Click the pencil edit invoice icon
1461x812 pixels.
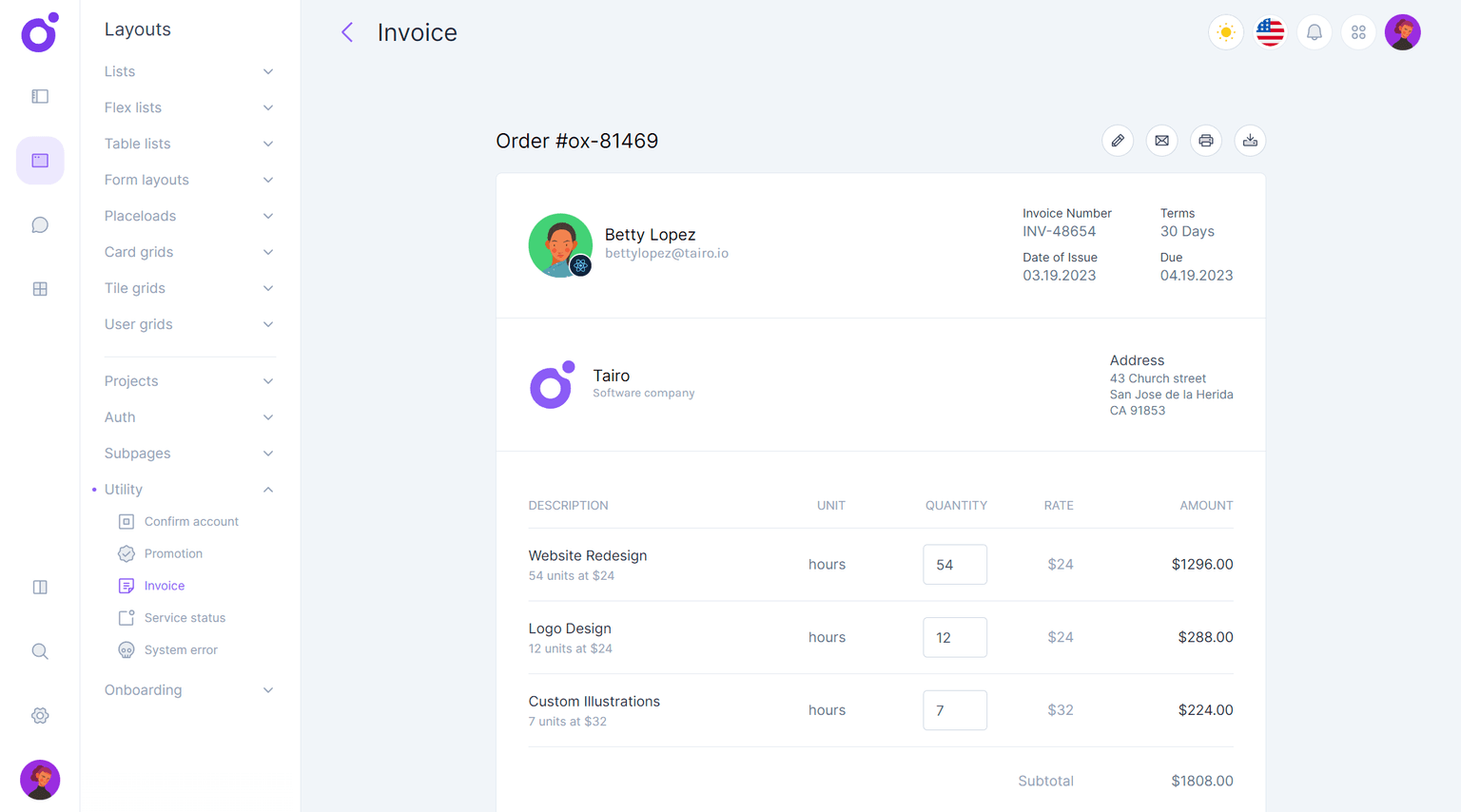tap(1118, 140)
